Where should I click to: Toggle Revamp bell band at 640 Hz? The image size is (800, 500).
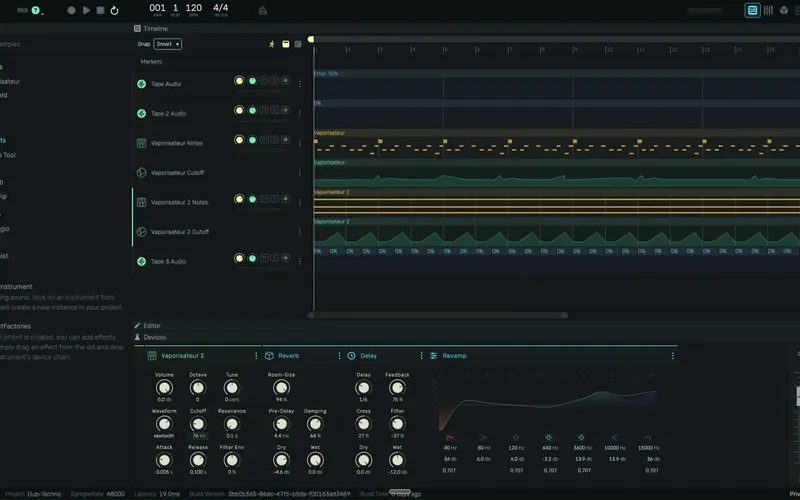(548, 437)
